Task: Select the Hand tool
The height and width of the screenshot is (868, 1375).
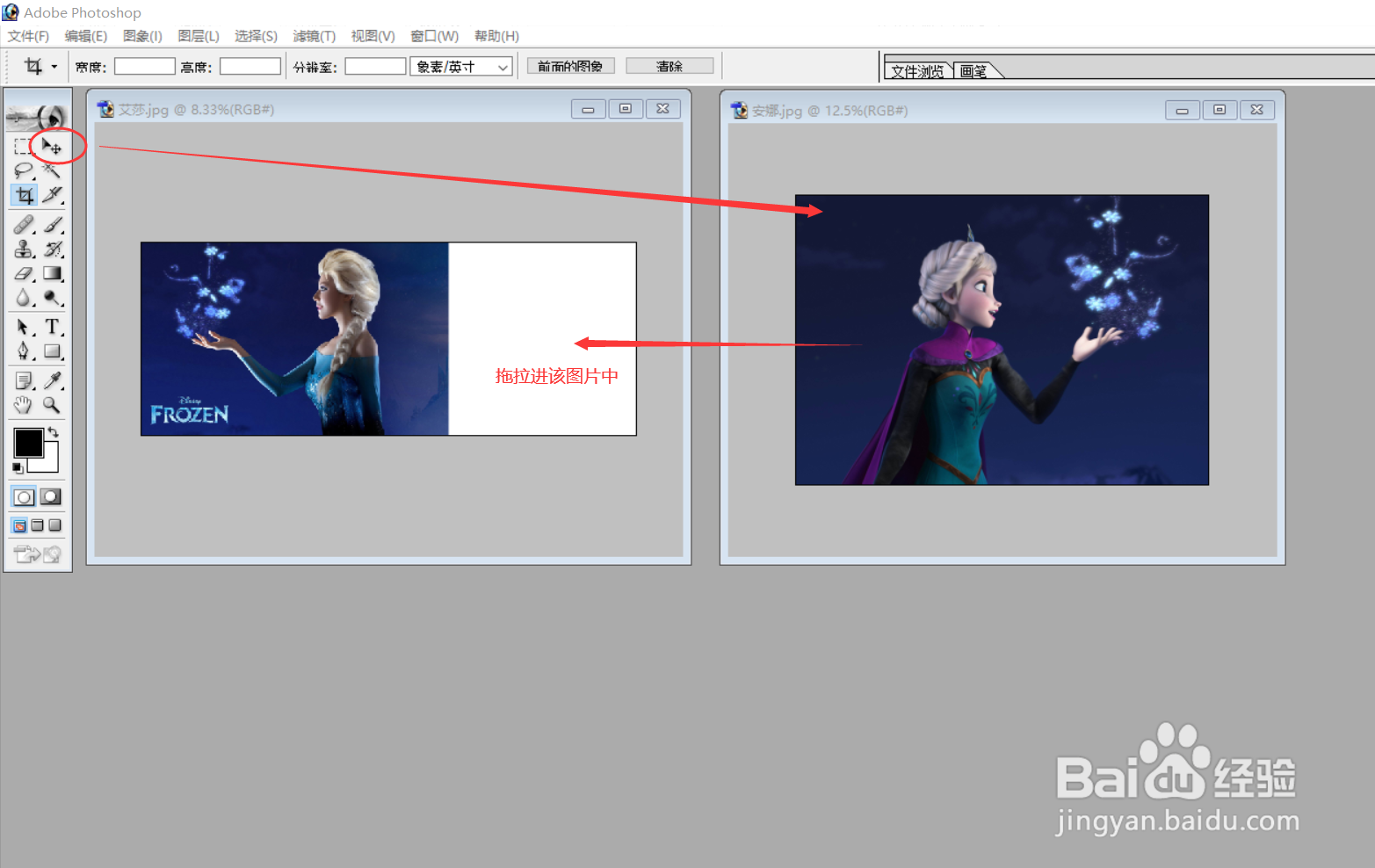Action: [24, 405]
